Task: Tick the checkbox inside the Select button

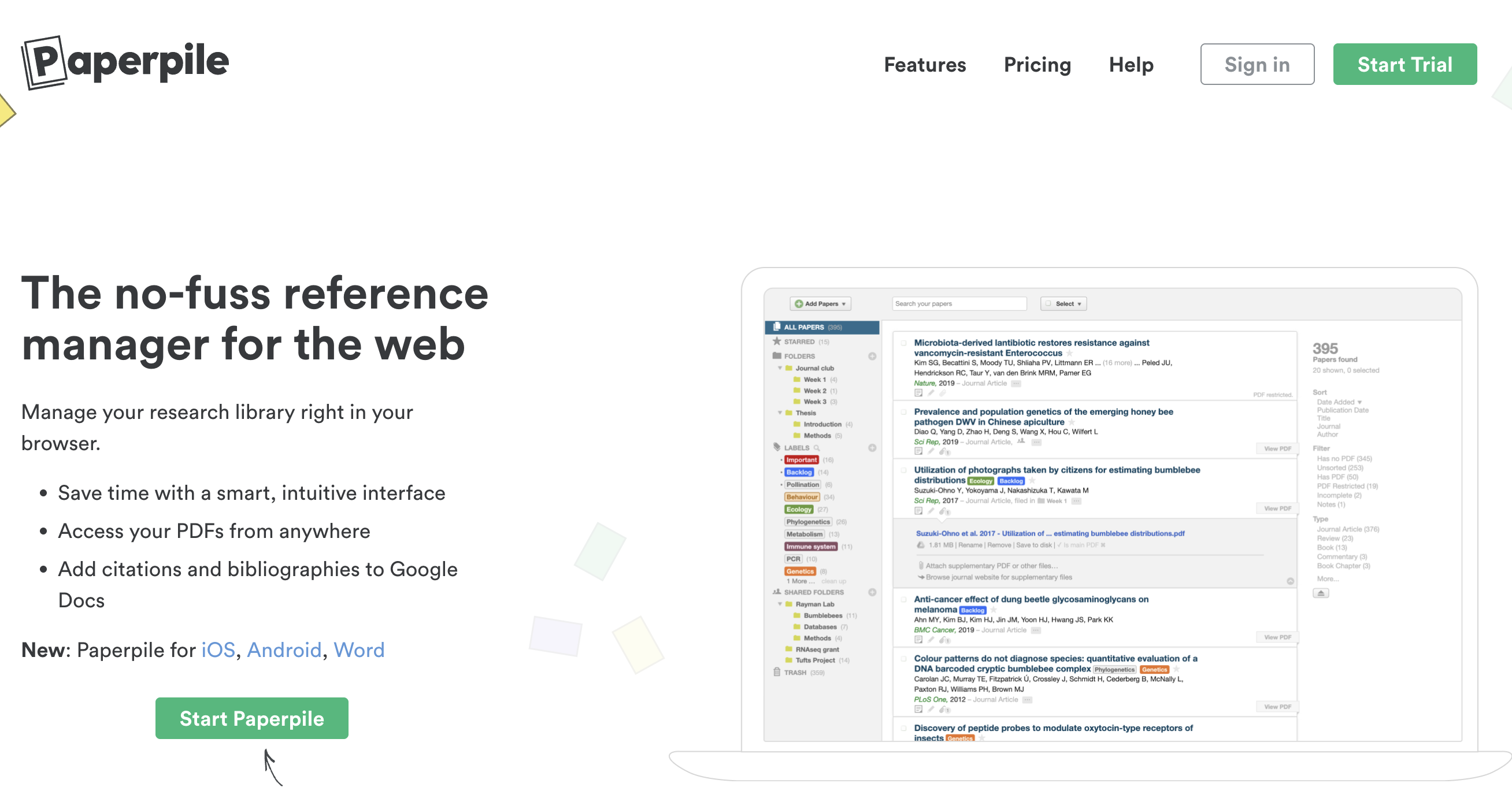Action: point(1048,304)
